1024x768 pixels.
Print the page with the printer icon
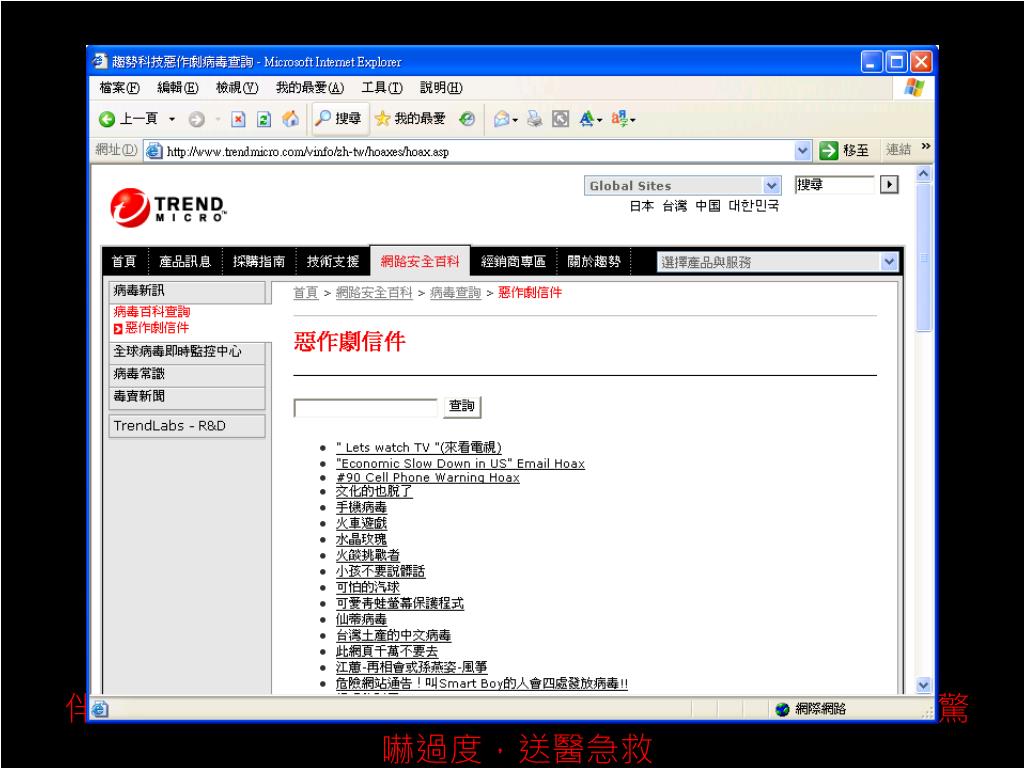[535, 119]
